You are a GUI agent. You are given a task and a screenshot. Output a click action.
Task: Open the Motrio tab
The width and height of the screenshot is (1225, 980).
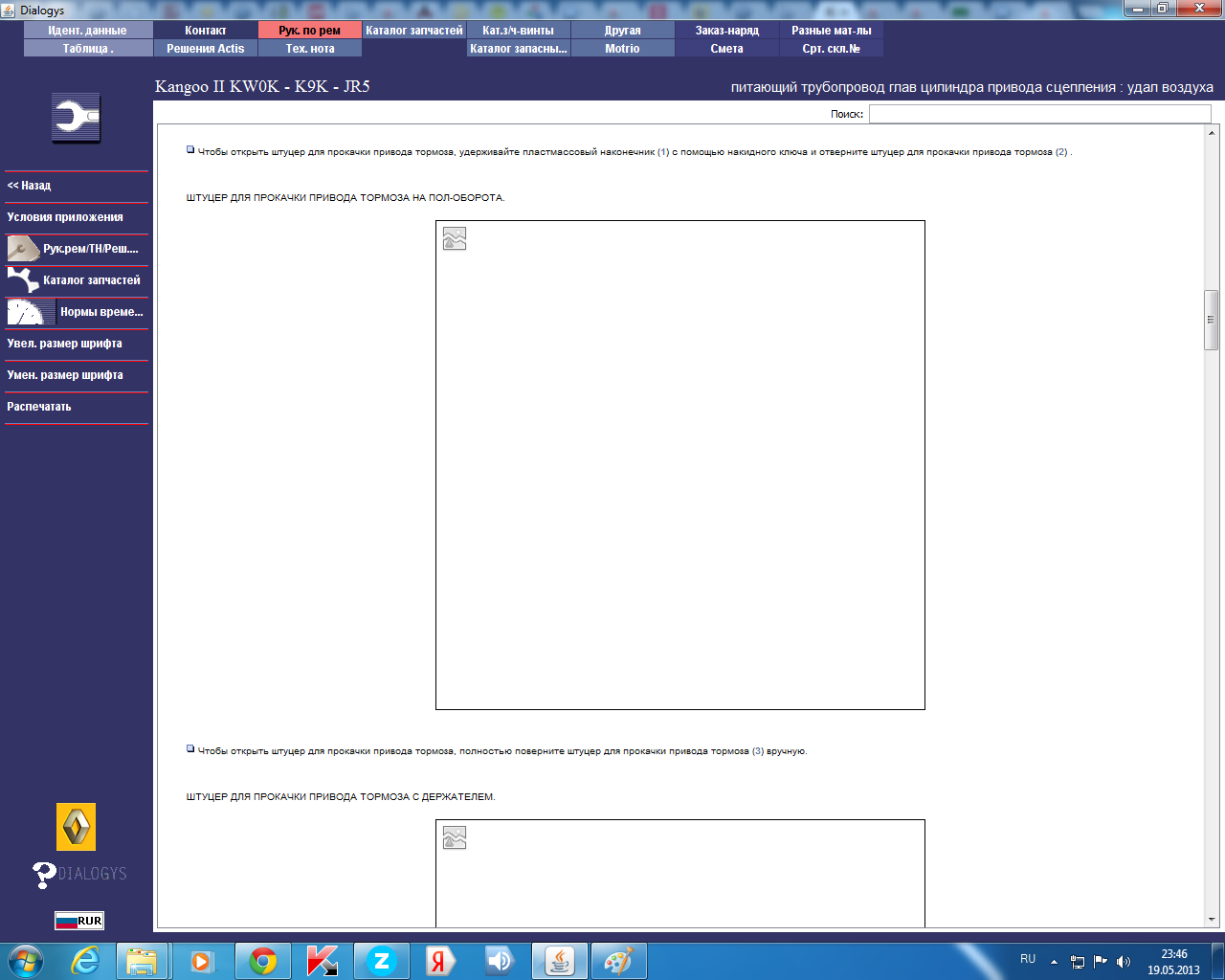pyautogui.click(x=623, y=49)
